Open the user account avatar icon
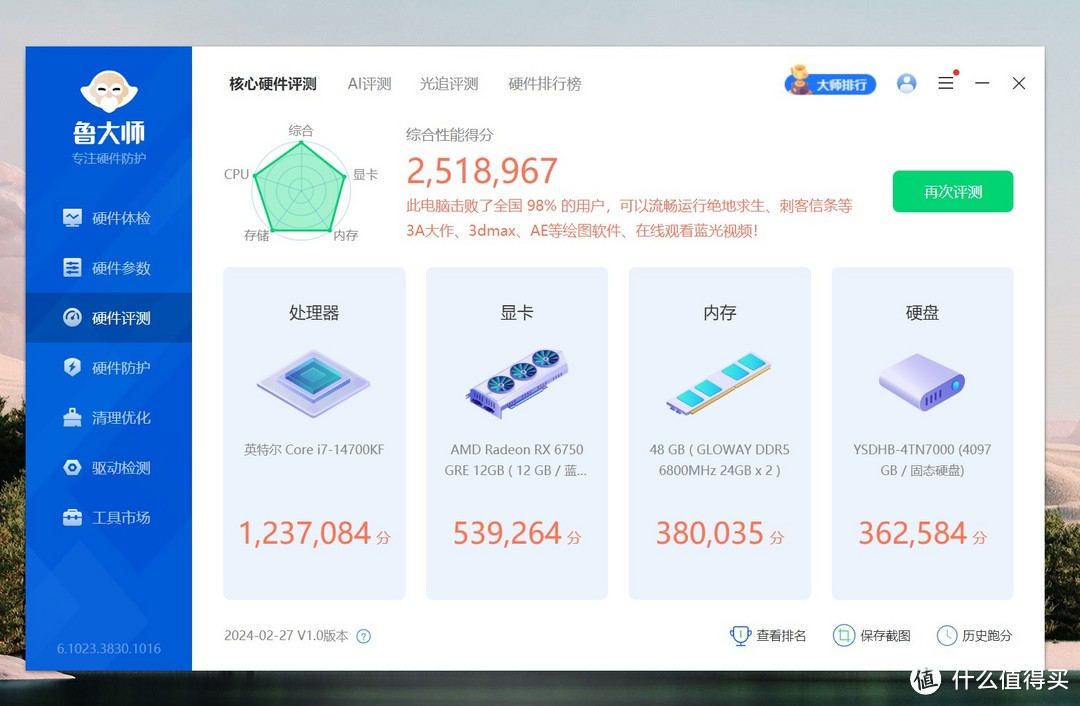The image size is (1080, 706). coord(906,83)
